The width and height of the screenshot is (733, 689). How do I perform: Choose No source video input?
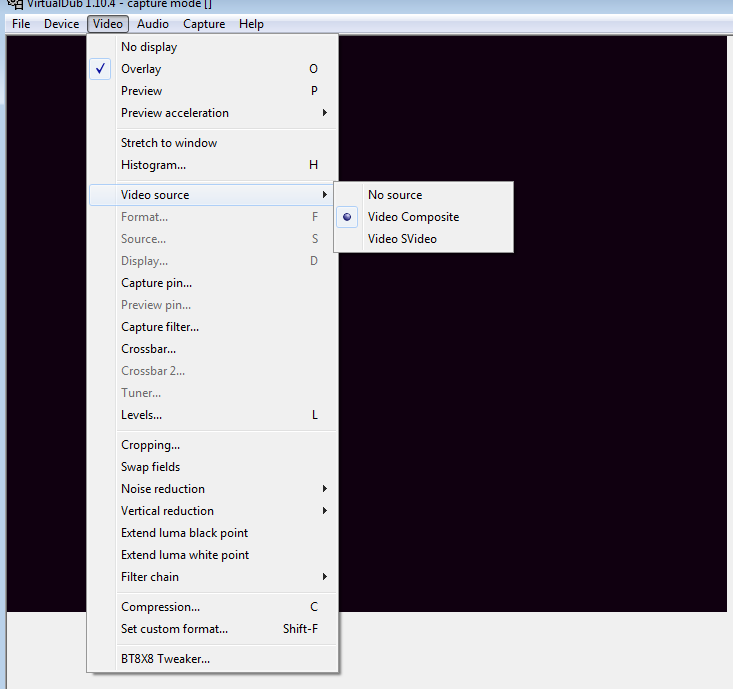(424, 195)
